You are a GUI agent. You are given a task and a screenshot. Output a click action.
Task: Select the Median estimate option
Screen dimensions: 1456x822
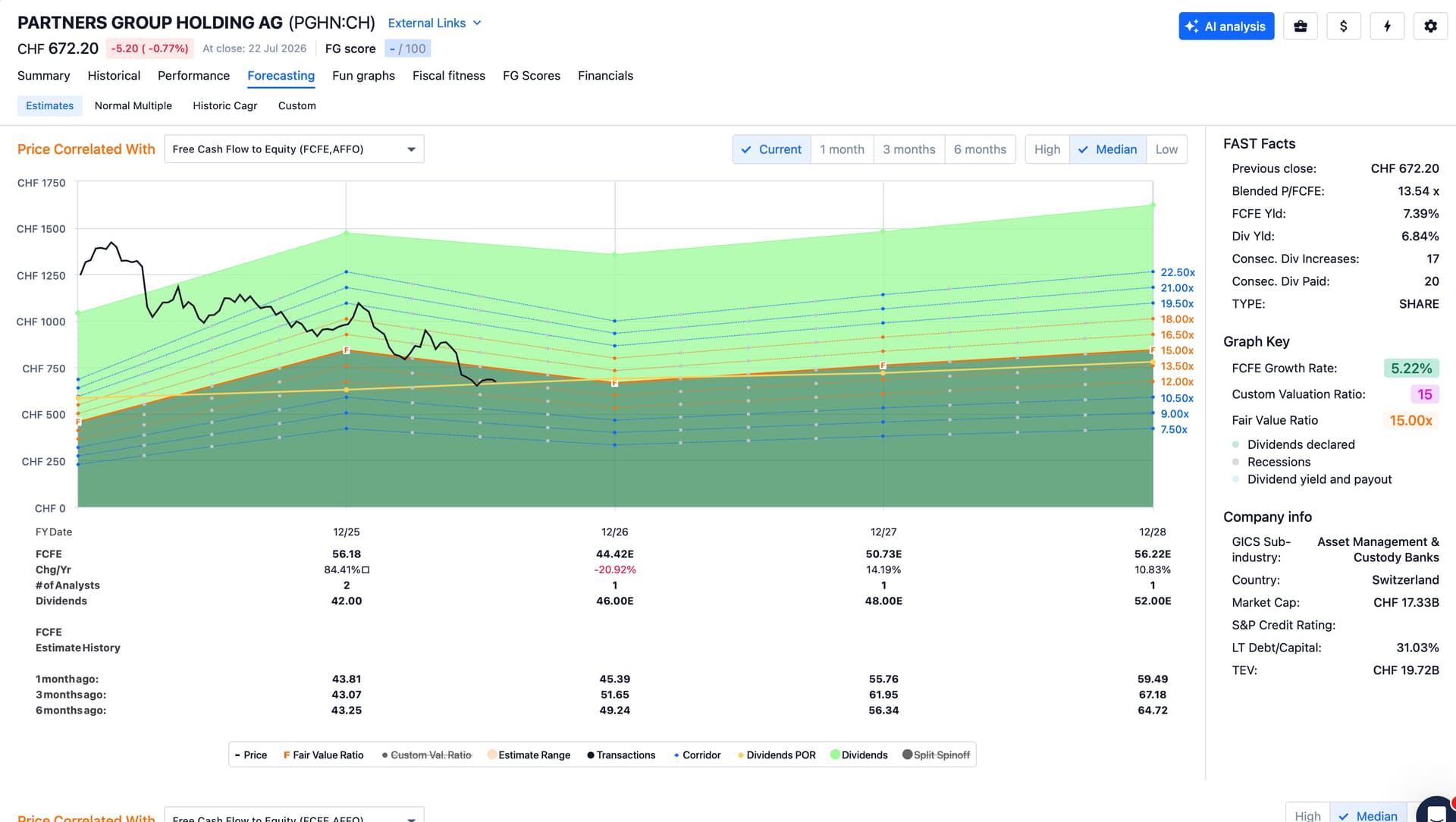tap(1108, 149)
